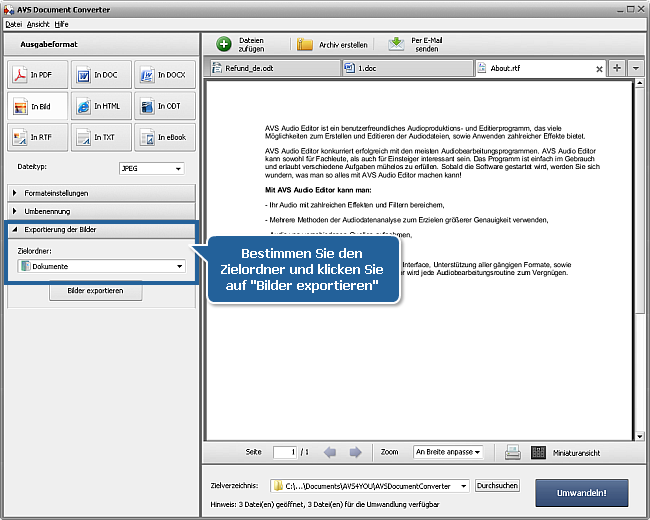Send files via Per E-Mail senden
Viewport: 650px width, 520px height.
(416, 44)
